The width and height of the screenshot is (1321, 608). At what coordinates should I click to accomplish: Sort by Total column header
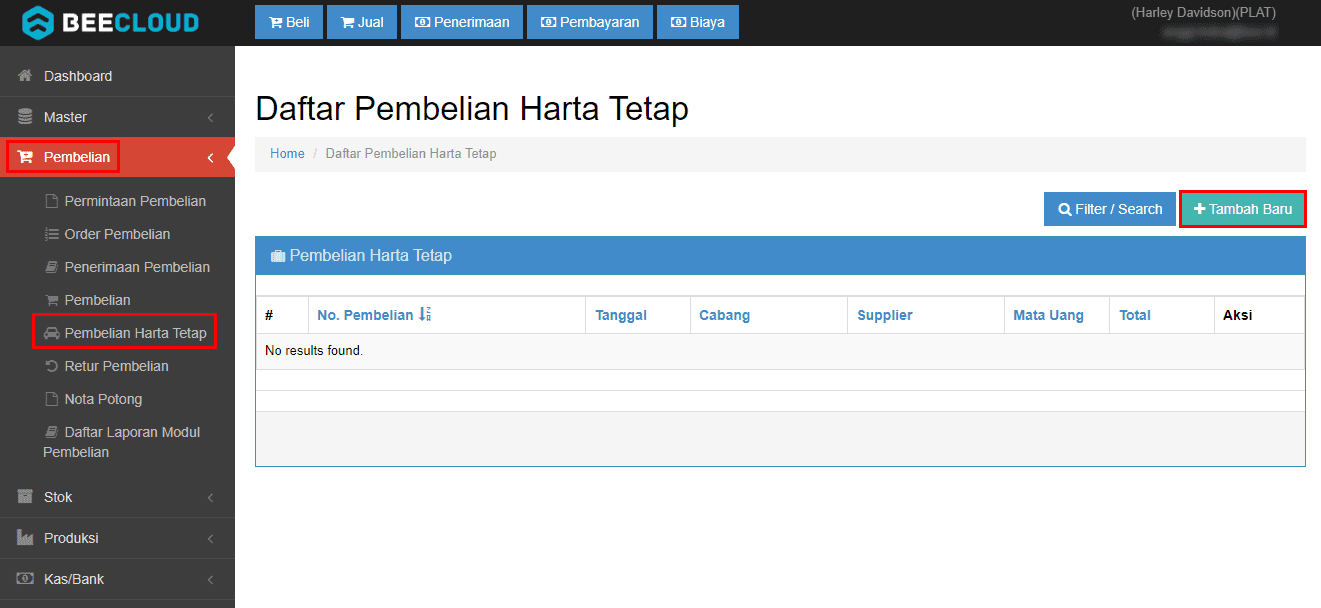click(x=1135, y=315)
